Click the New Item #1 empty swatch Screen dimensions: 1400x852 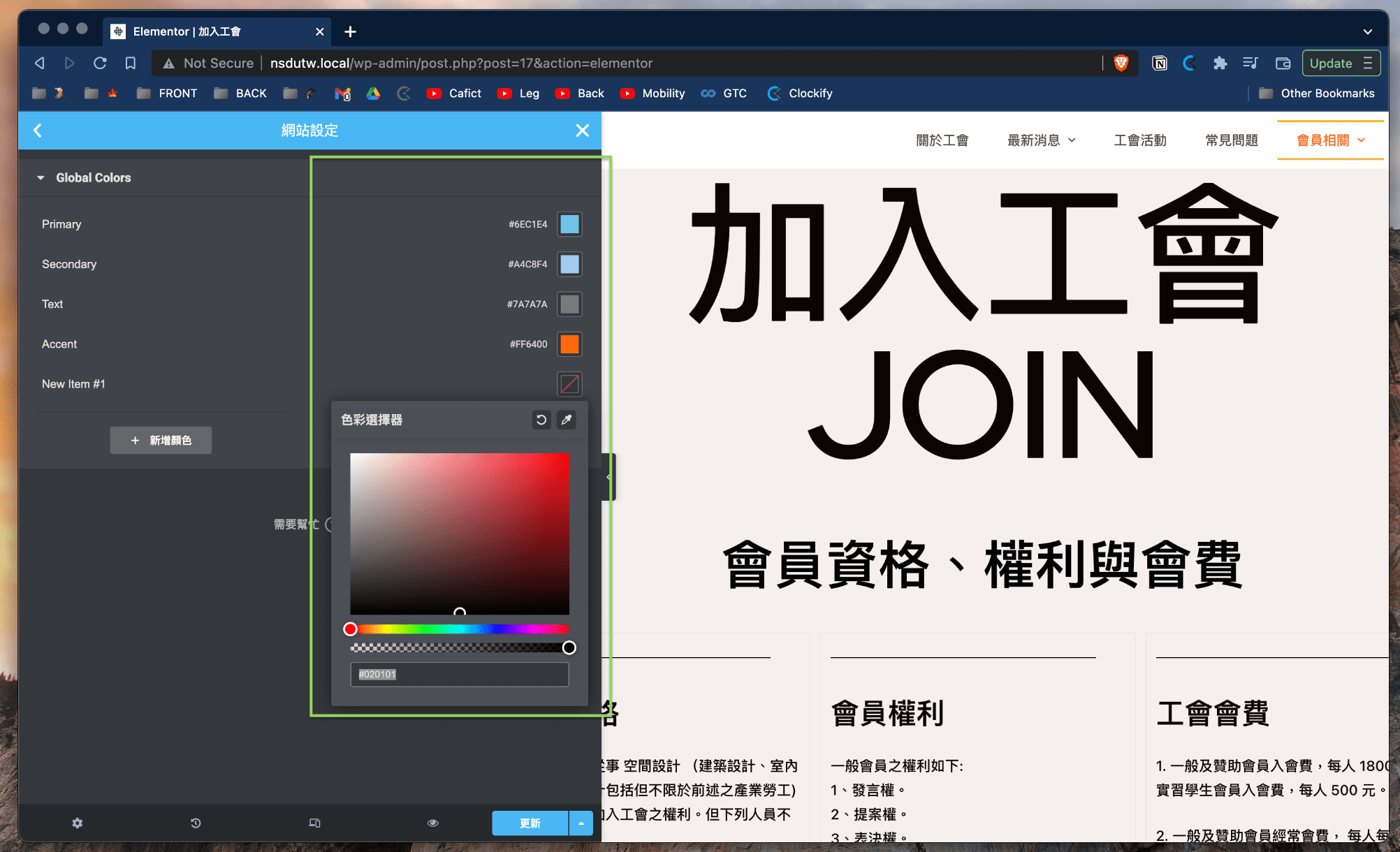click(x=569, y=383)
